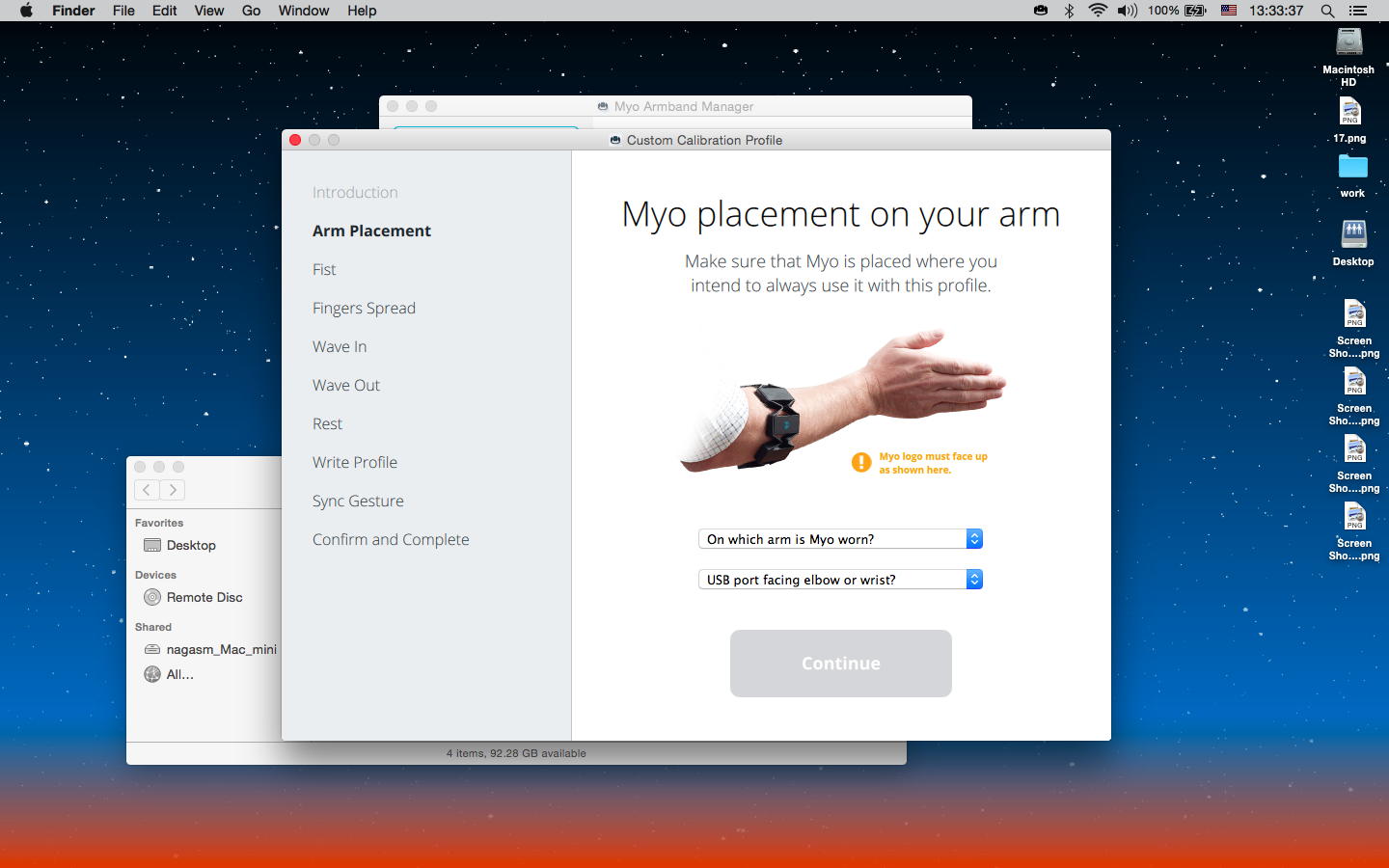Open the Wi-Fi status menu

click(1098, 11)
